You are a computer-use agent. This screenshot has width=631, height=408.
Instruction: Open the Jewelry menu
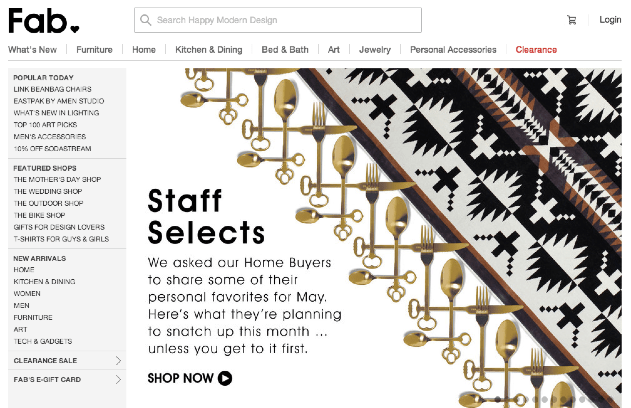point(375,49)
